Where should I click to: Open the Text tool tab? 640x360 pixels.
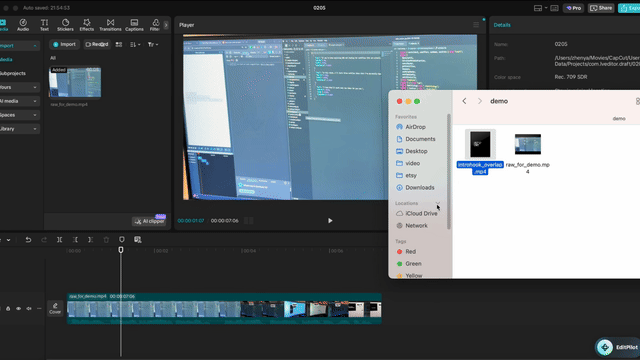(x=44, y=25)
